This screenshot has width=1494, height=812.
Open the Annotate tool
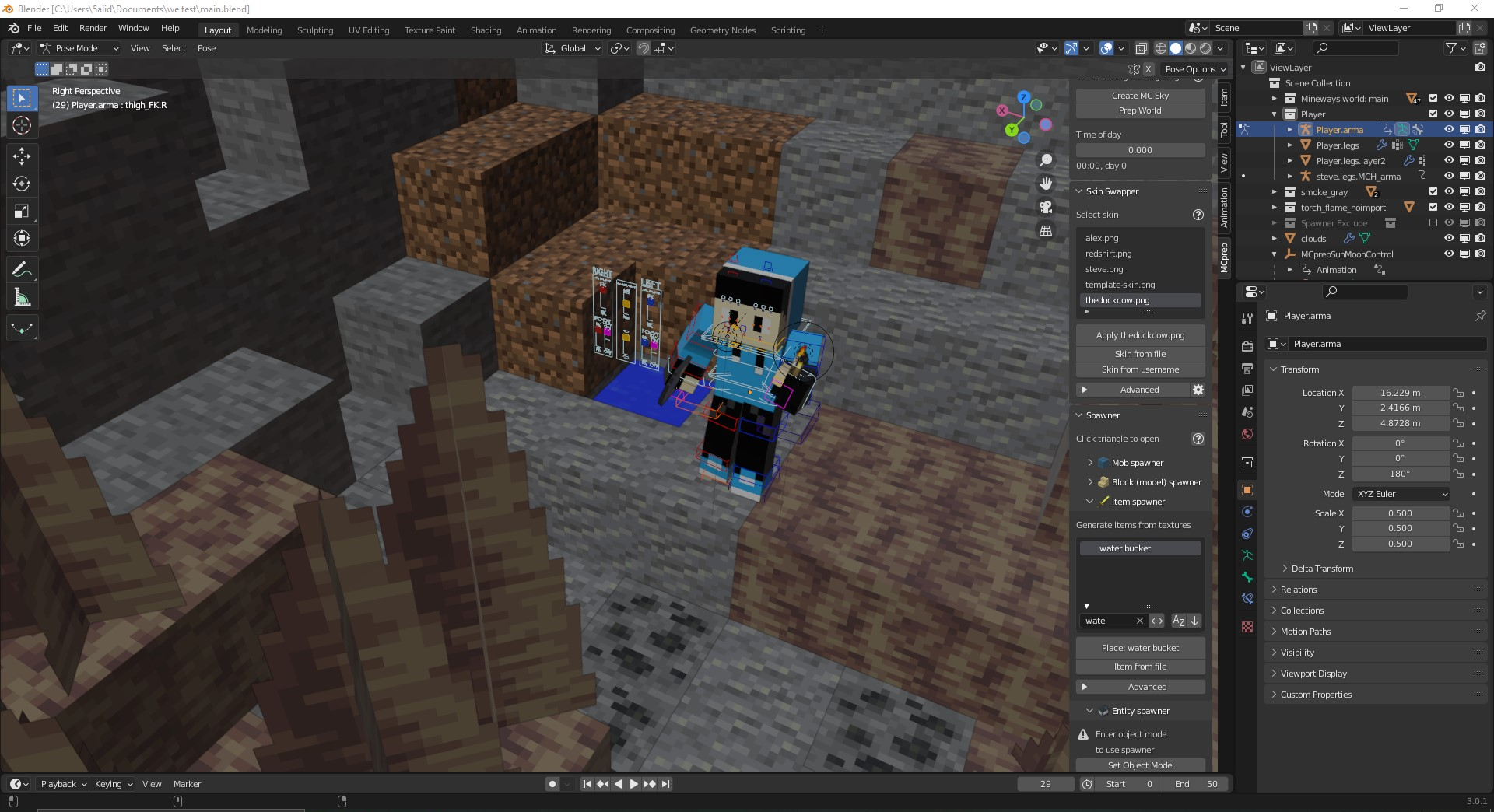pyautogui.click(x=22, y=268)
